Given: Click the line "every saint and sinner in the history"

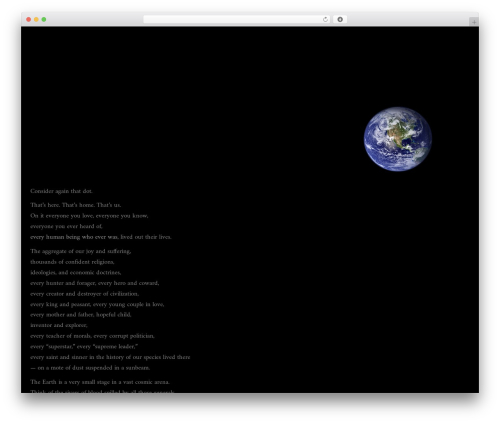Looking at the screenshot, I should (x=110, y=357).
